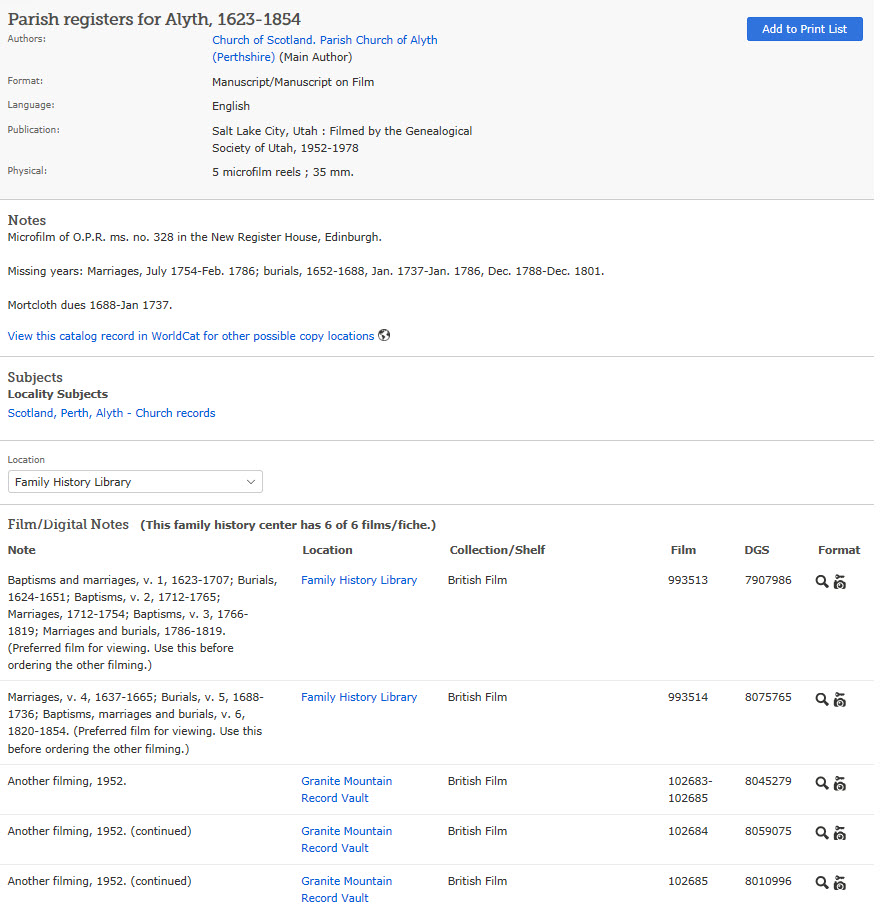Open Church of Scotland author link
This screenshot has height=912, width=893.
(x=325, y=48)
